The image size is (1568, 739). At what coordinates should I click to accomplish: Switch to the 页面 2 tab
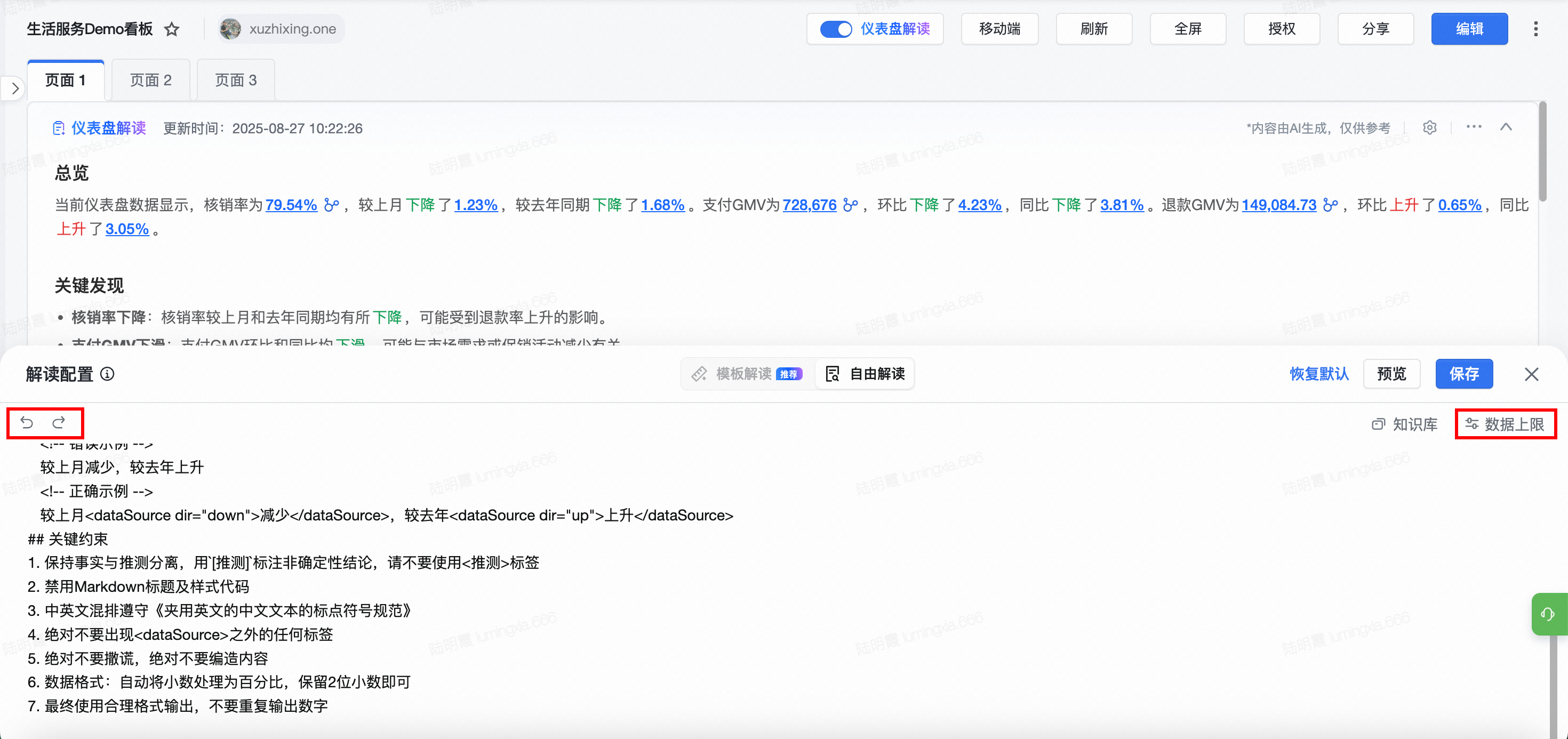click(150, 81)
